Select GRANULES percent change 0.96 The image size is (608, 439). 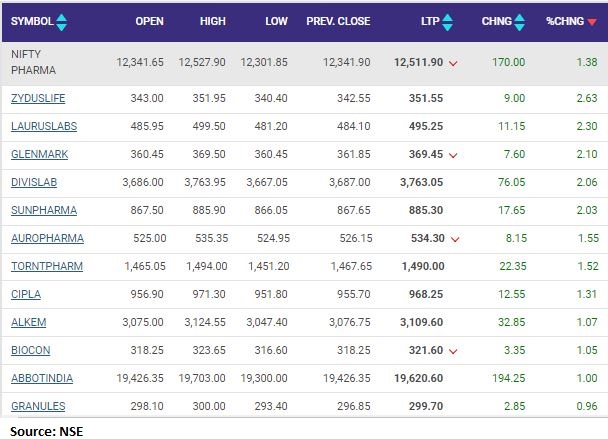pos(587,406)
